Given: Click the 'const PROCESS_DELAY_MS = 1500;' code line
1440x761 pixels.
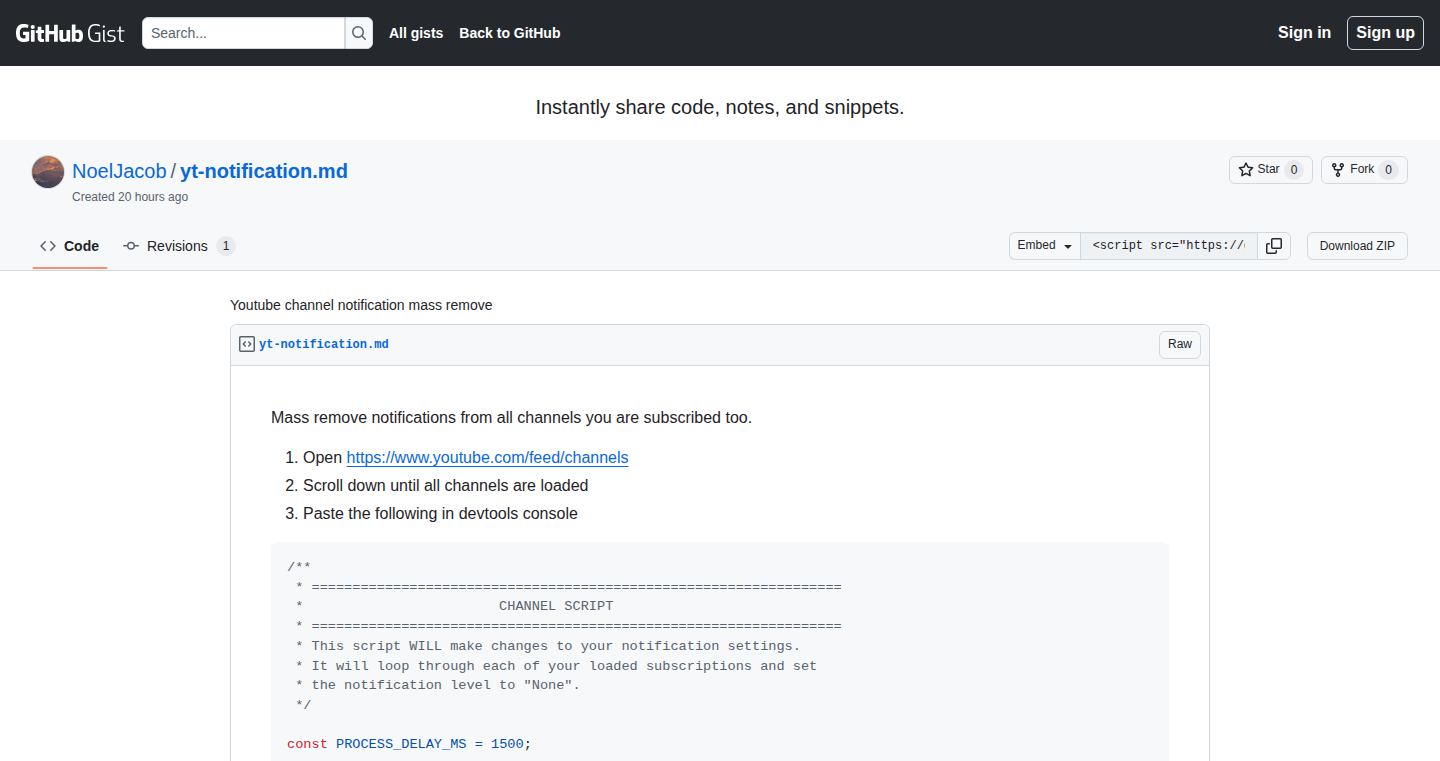Looking at the screenshot, I should coord(409,744).
